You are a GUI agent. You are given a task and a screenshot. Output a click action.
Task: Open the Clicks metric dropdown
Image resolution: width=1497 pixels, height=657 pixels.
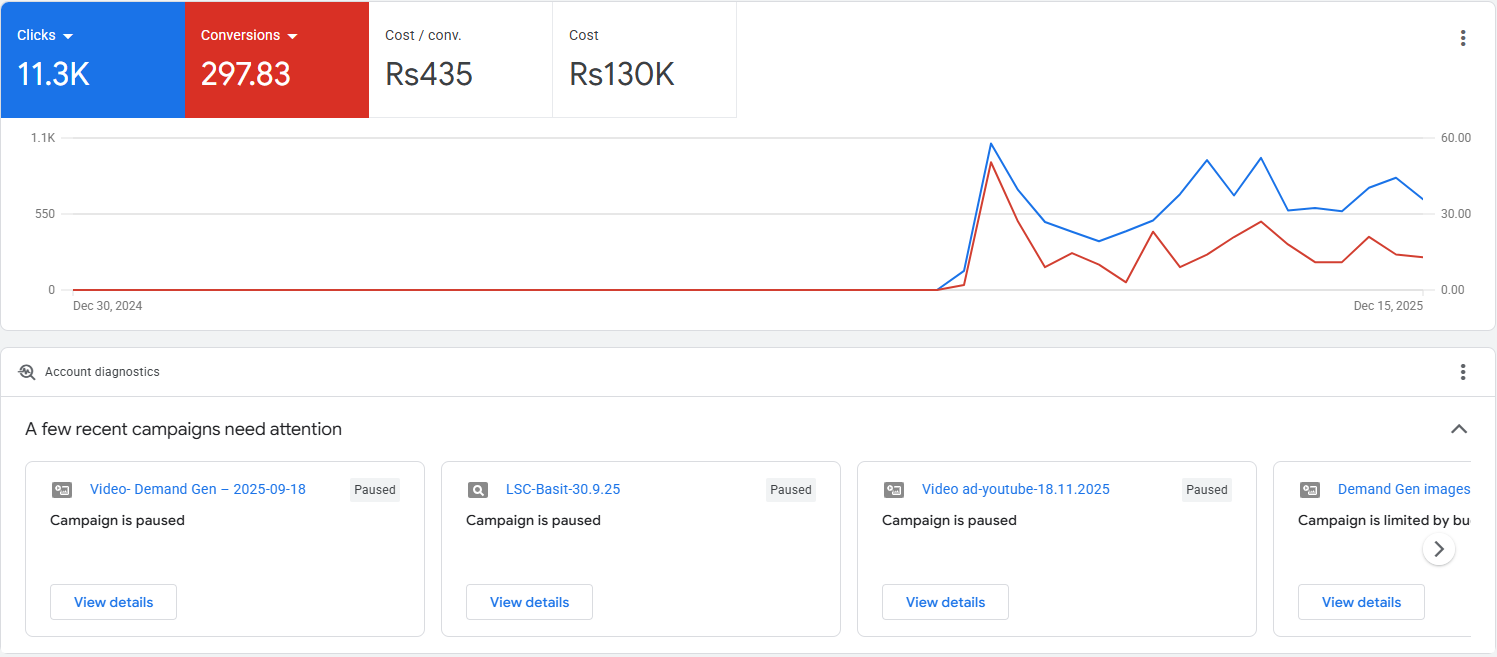[68, 36]
